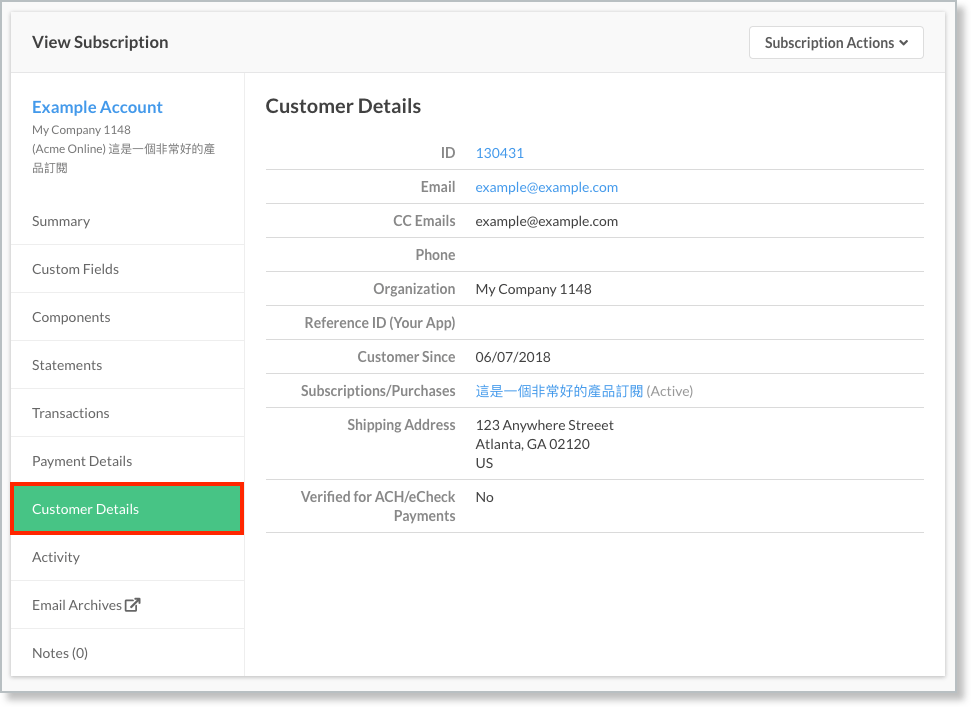Click the (Active) status text
The width and height of the screenshot is (971, 707).
coord(669,391)
